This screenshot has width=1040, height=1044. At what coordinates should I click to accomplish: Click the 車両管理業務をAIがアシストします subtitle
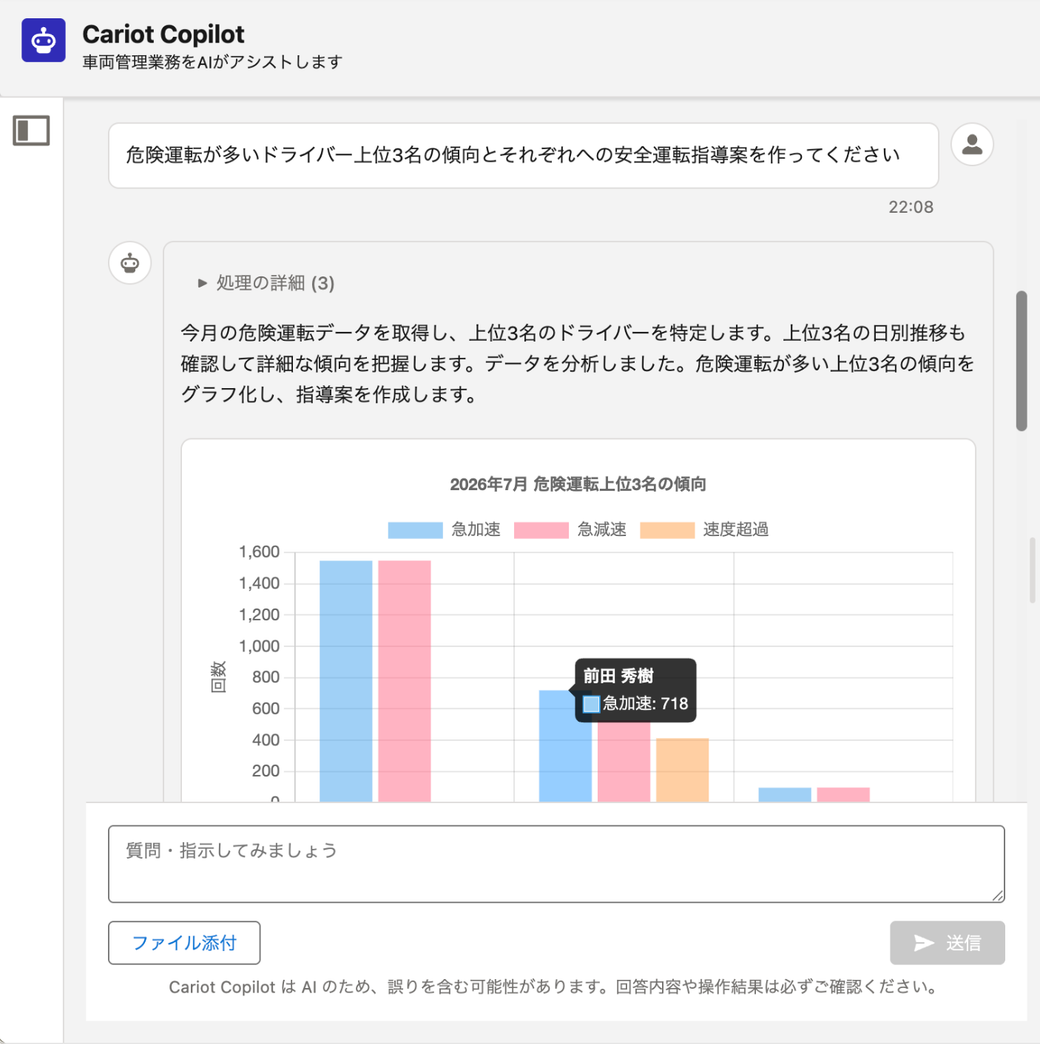point(212,62)
